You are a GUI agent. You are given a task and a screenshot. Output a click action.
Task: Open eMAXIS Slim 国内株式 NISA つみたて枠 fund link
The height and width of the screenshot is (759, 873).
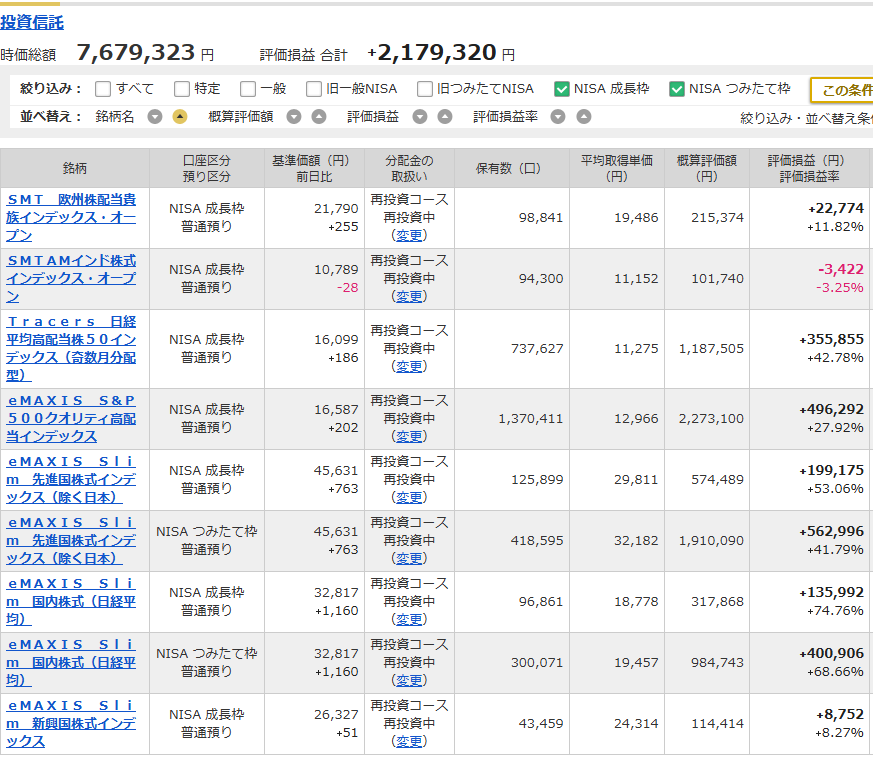click(x=71, y=662)
